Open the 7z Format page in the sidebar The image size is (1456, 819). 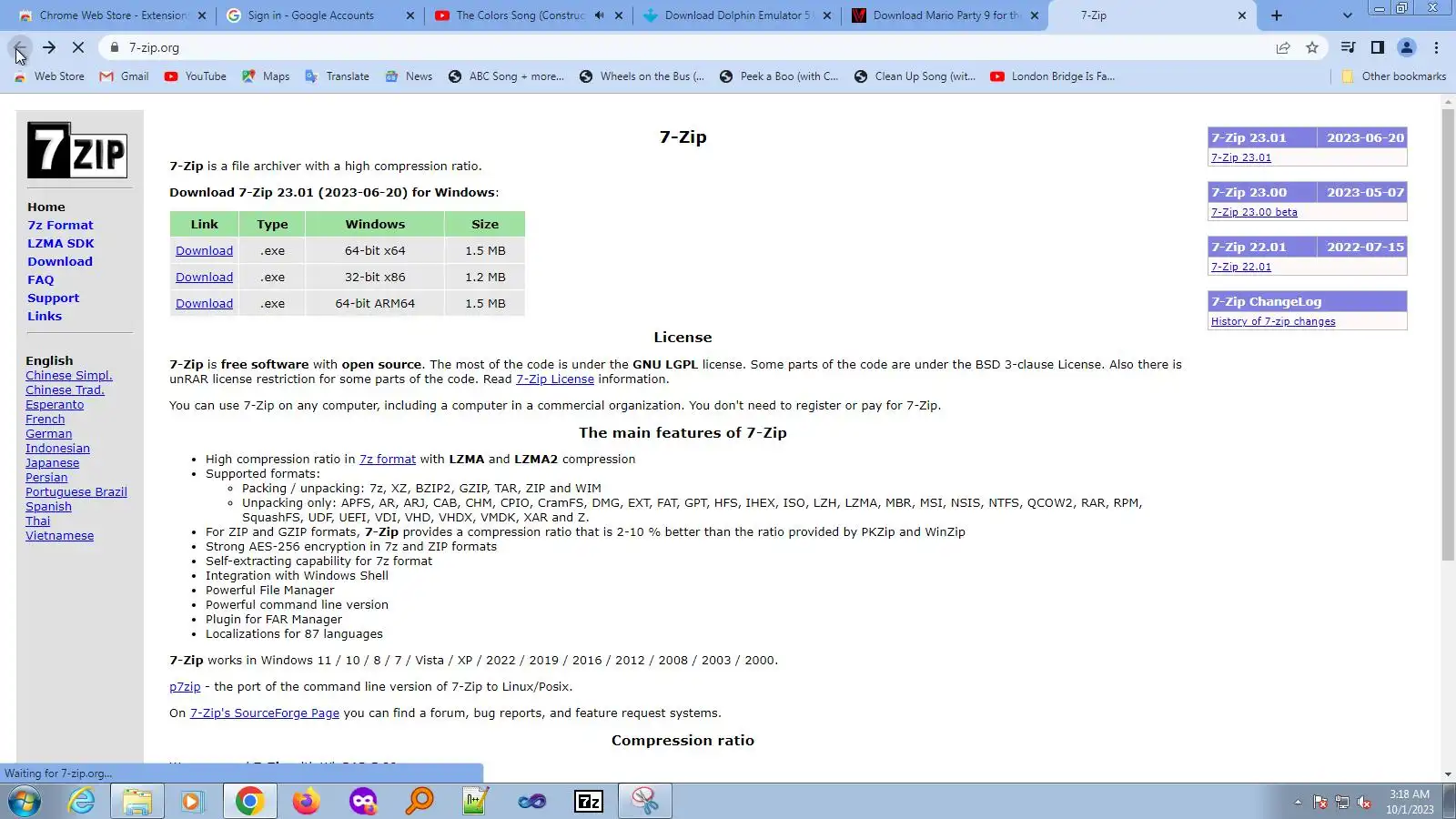(60, 226)
